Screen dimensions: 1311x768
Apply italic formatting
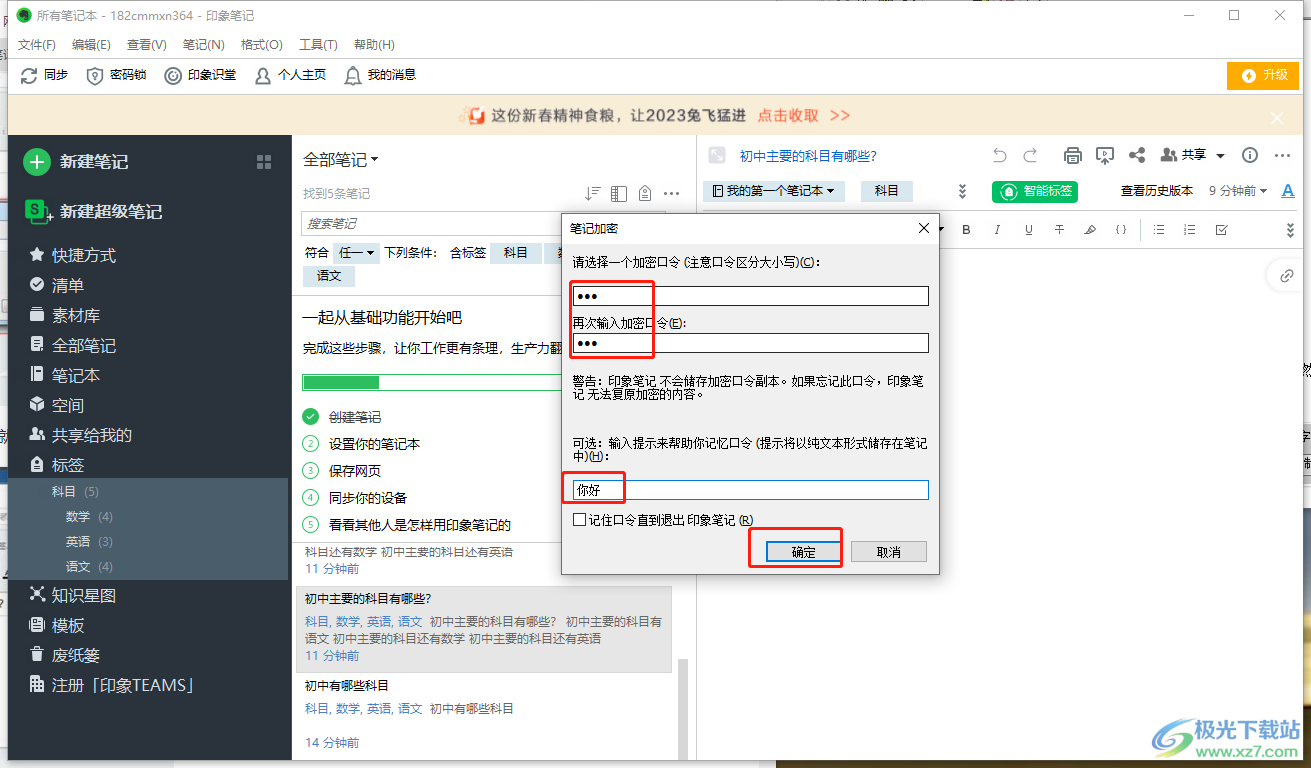997,230
